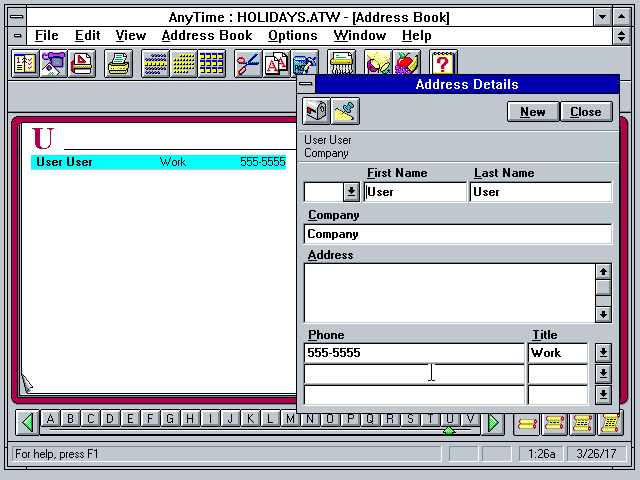Viewport: 640px width, 480px height.
Task: Jump to letter K tab
Action: [250, 419]
